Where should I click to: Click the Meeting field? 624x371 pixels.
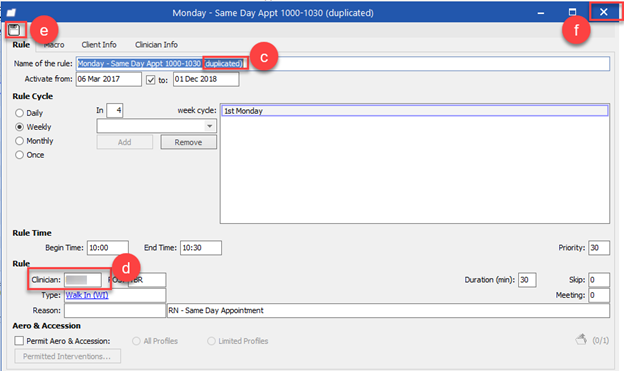coord(599,295)
